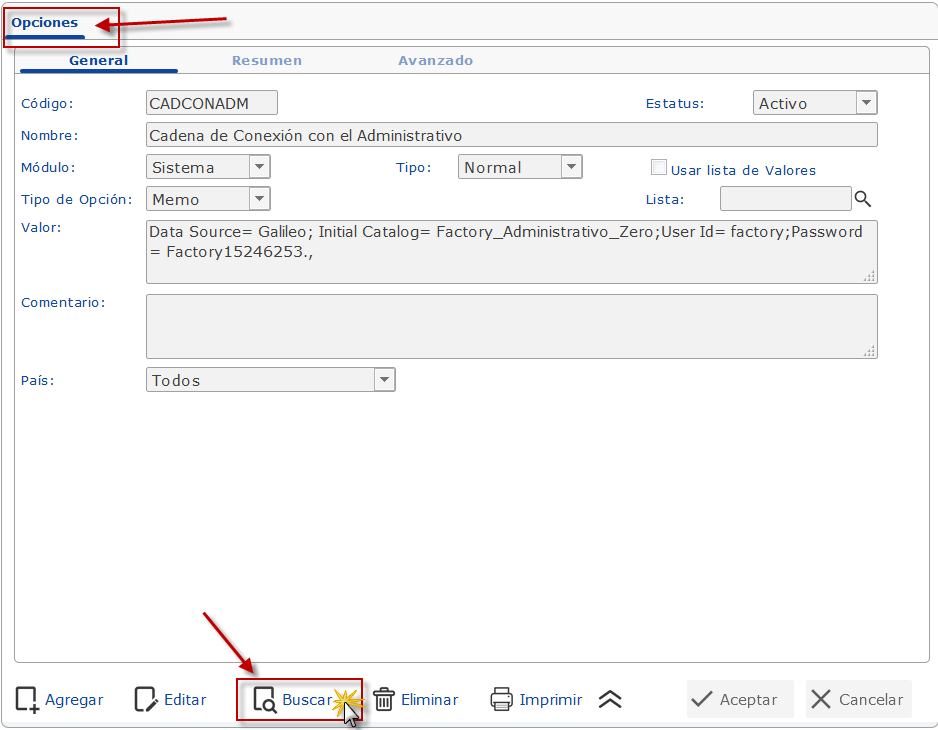The height and width of the screenshot is (730, 938).
Task: Click the Aceptar checkmark icon
Action: pos(702,700)
